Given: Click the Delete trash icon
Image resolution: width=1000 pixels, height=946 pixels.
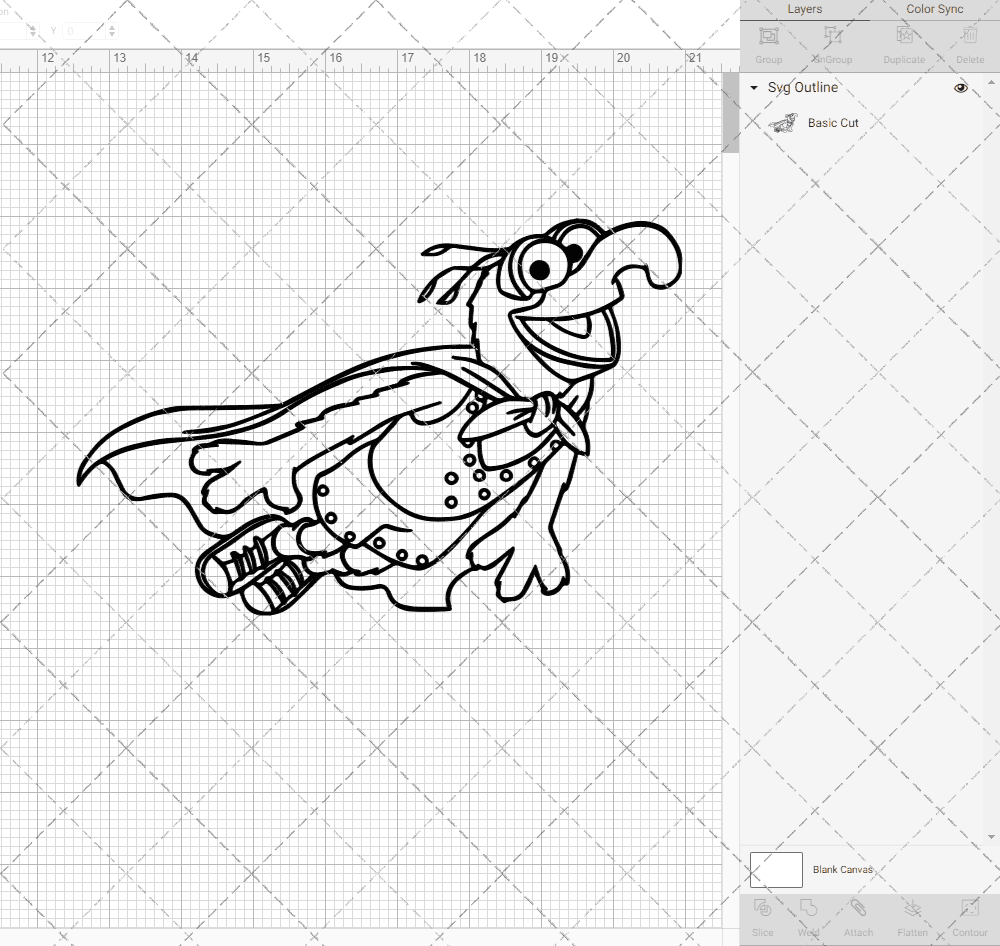Looking at the screenshot, I should 970,36.
